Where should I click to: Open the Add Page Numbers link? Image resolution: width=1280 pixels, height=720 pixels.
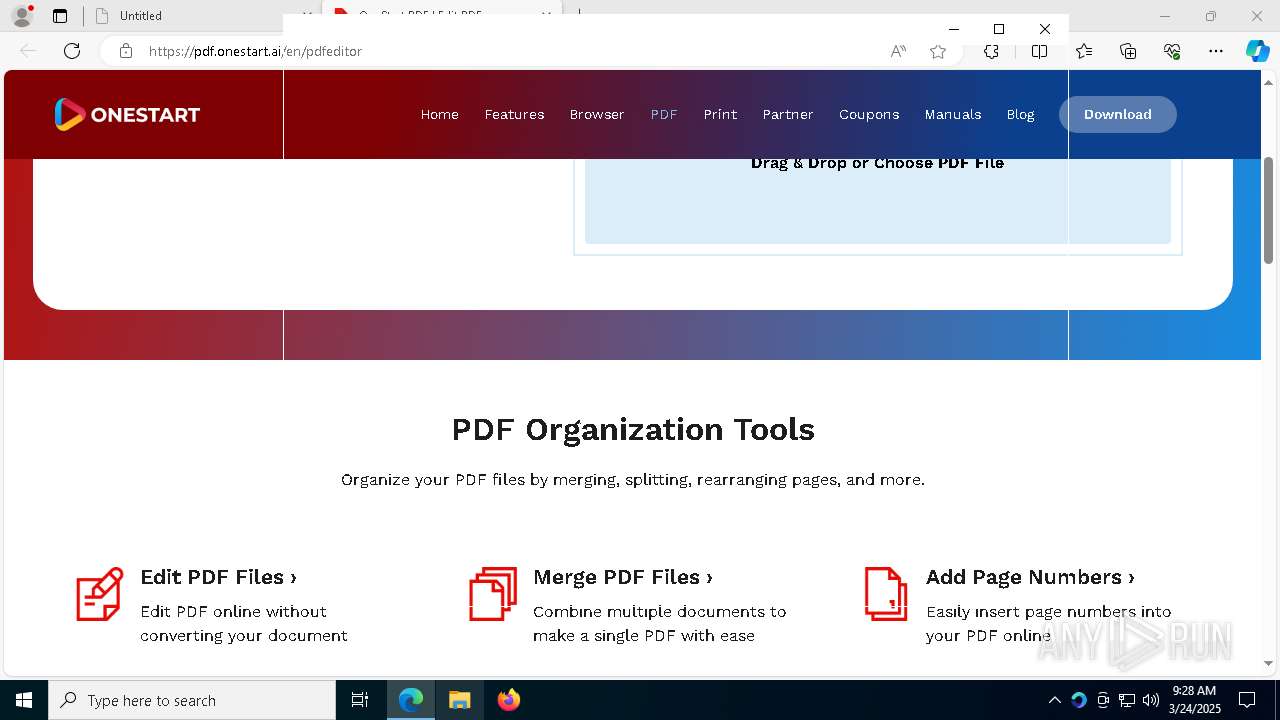click(1030, 577)
